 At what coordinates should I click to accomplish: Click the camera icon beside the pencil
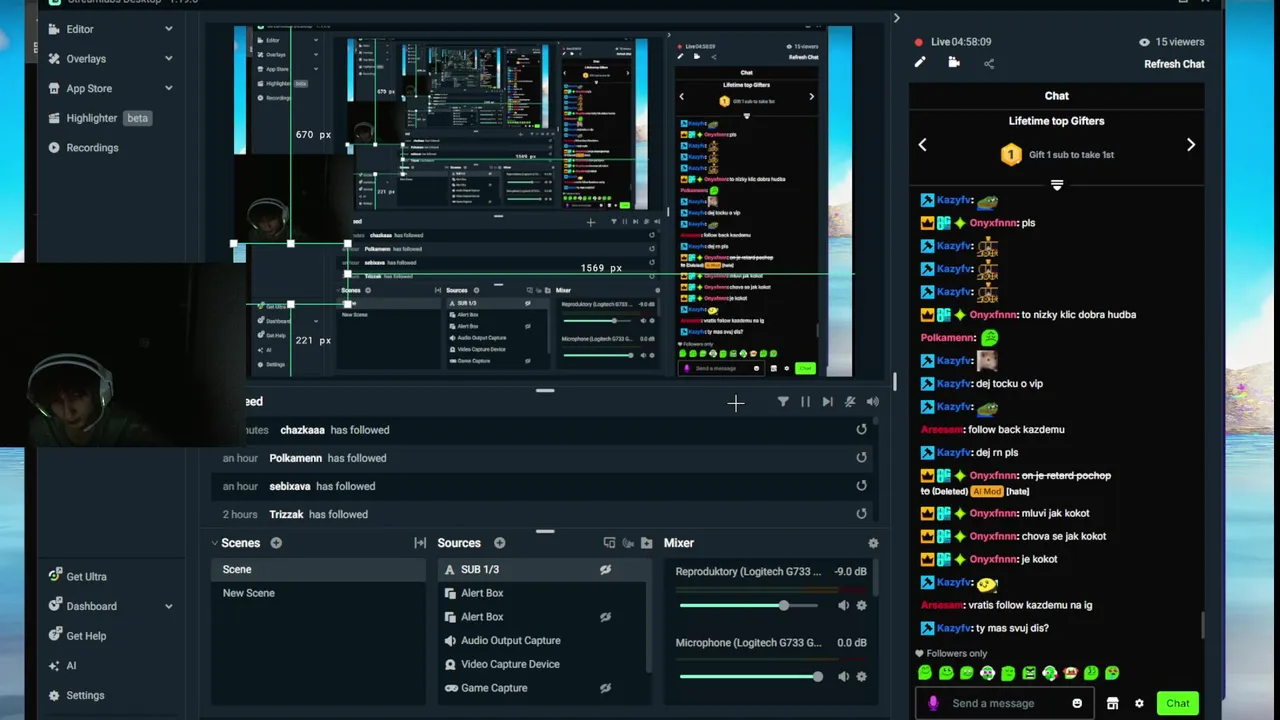point(954,62)
